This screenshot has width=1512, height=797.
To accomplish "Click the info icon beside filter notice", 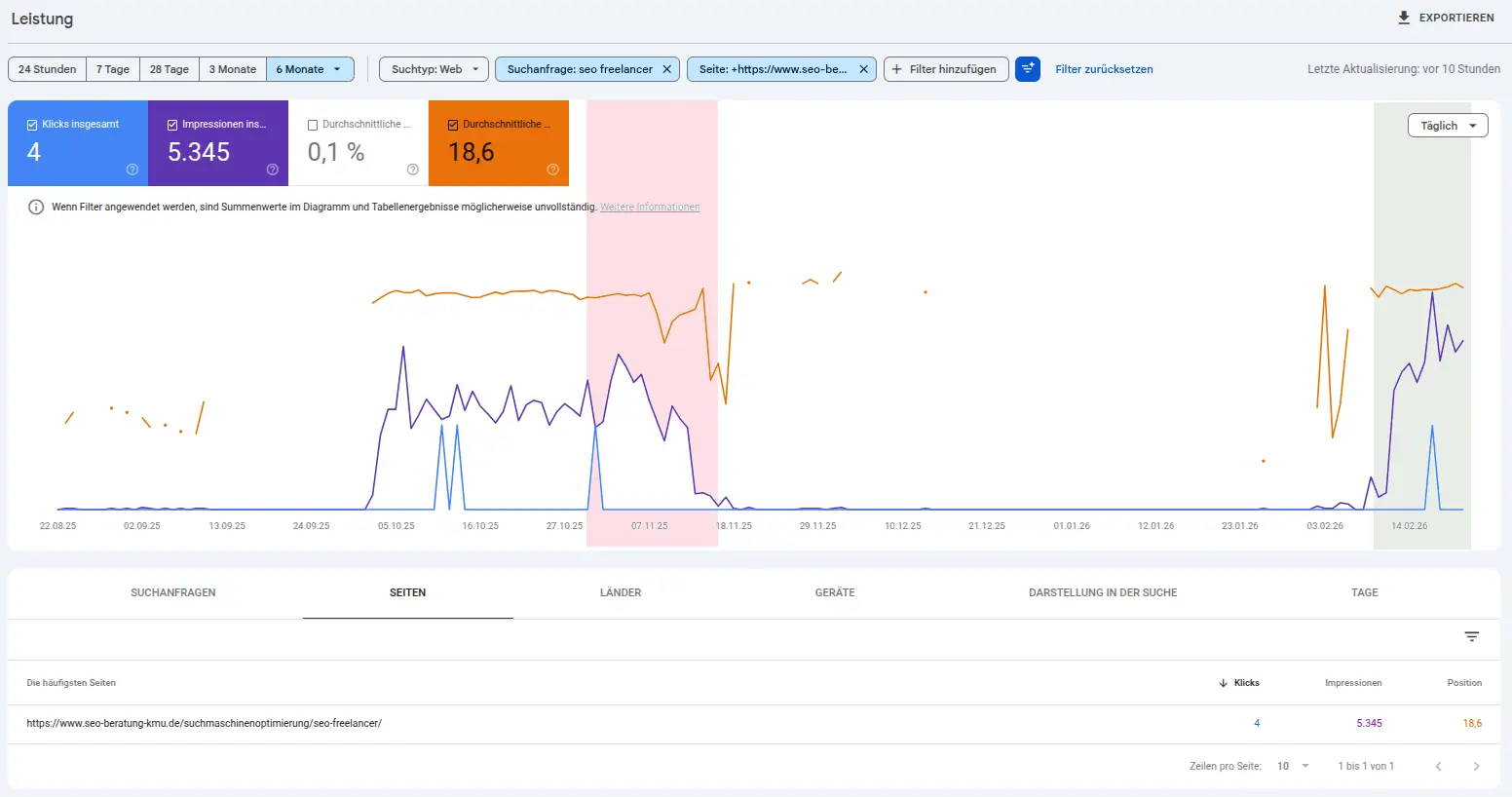I will [36, 207].
